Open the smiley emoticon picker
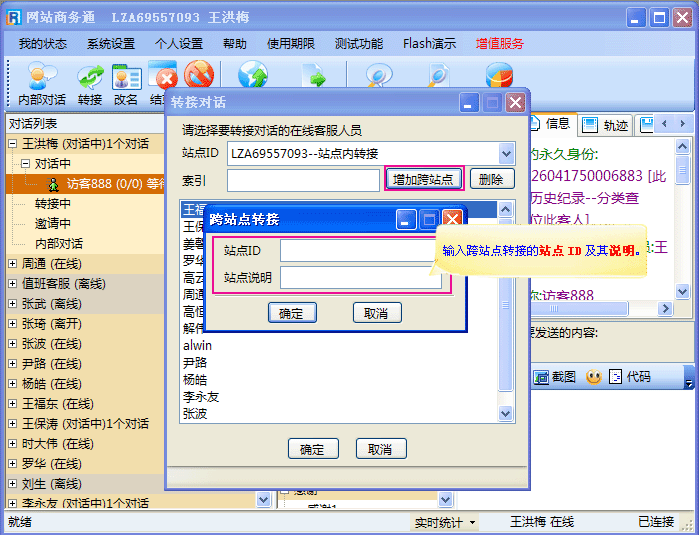The width and height of the screenshot is (699, 535). pos(594,377)
